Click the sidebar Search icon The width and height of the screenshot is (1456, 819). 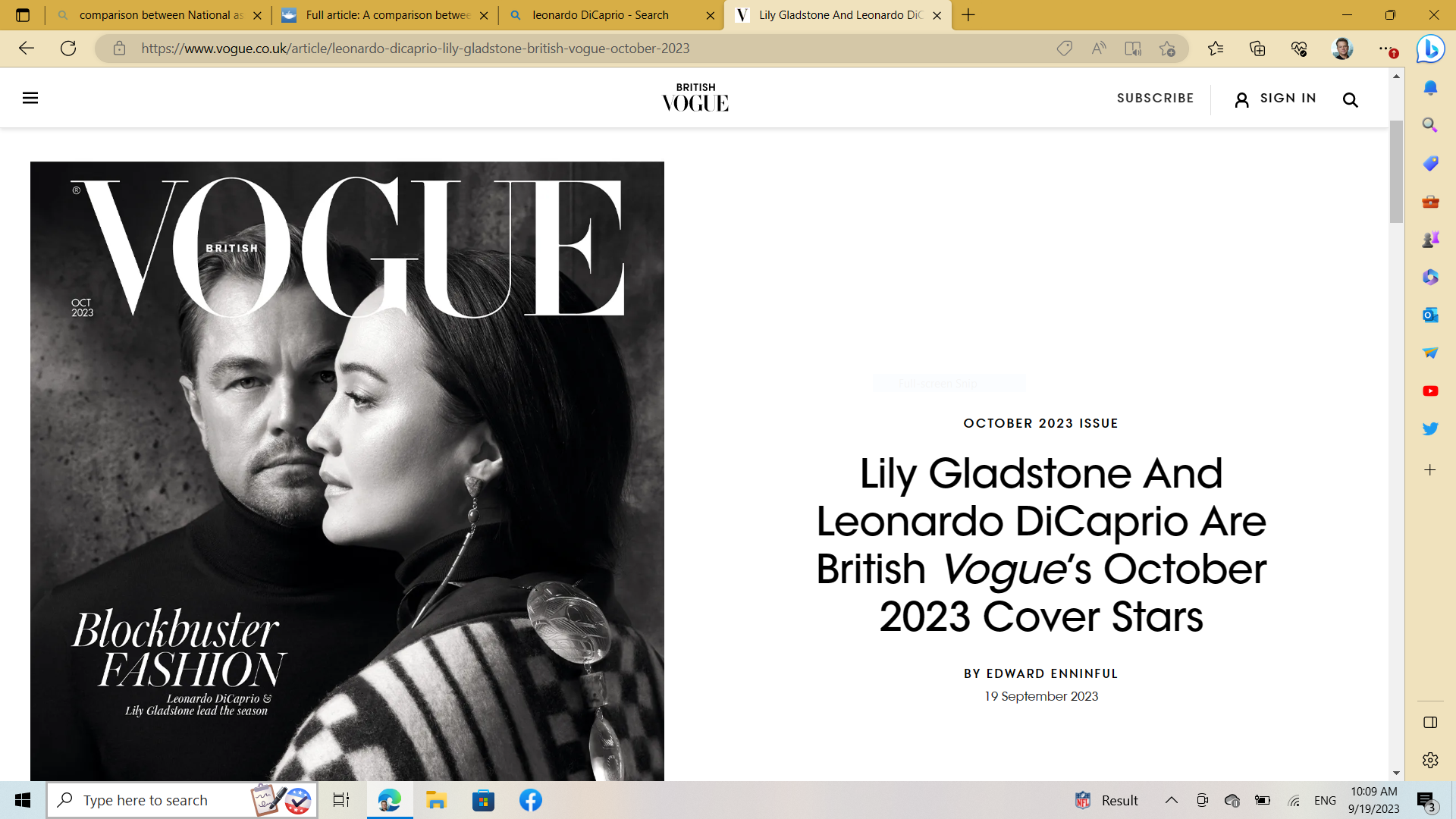pos(1430,125)
